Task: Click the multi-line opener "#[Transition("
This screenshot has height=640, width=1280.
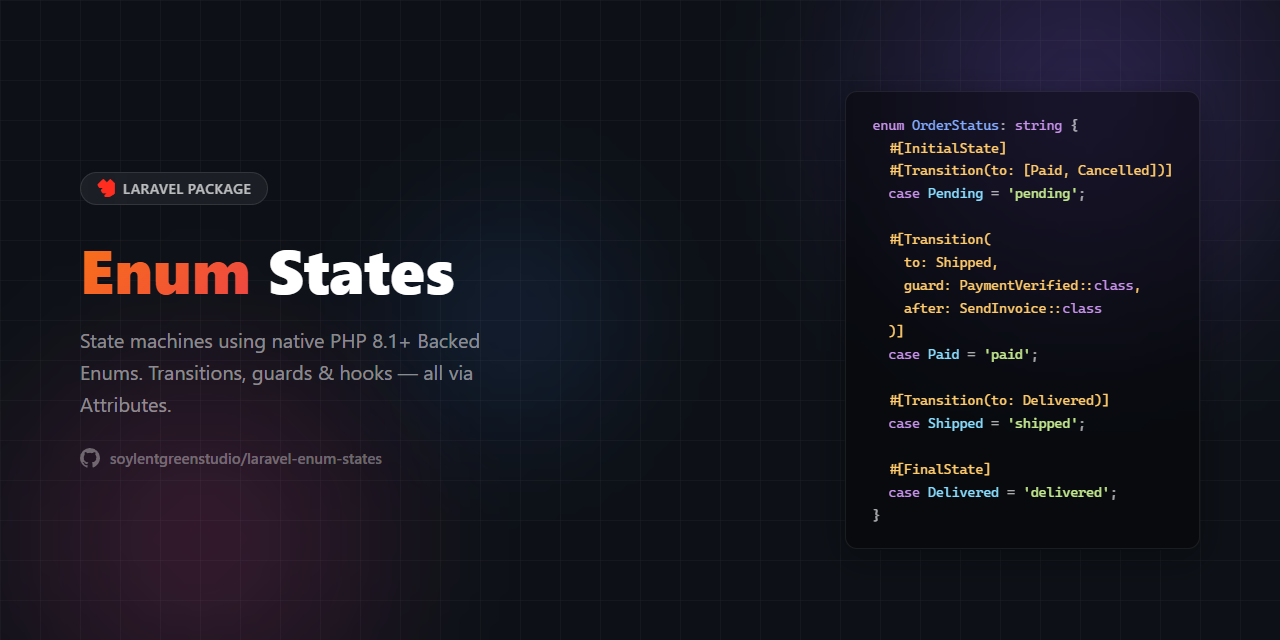Action: pyautogui.click(x=940, y=240)
